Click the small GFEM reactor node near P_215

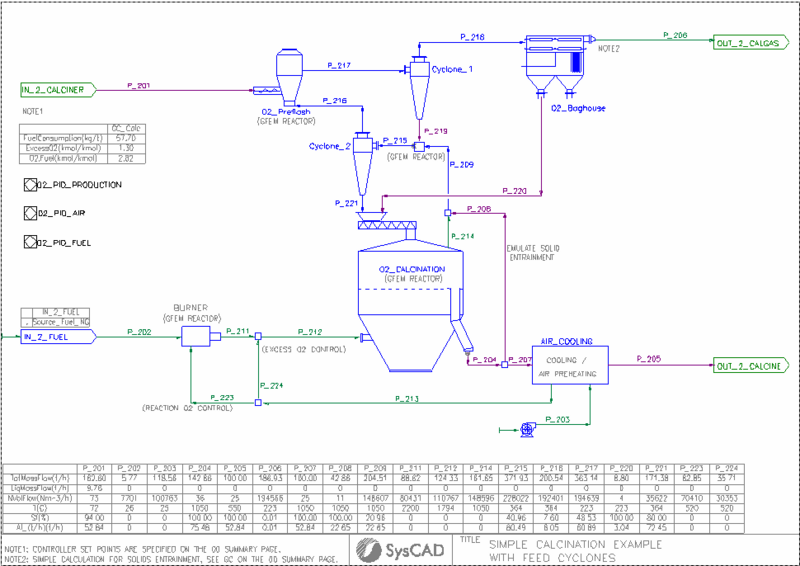[419, 146]
